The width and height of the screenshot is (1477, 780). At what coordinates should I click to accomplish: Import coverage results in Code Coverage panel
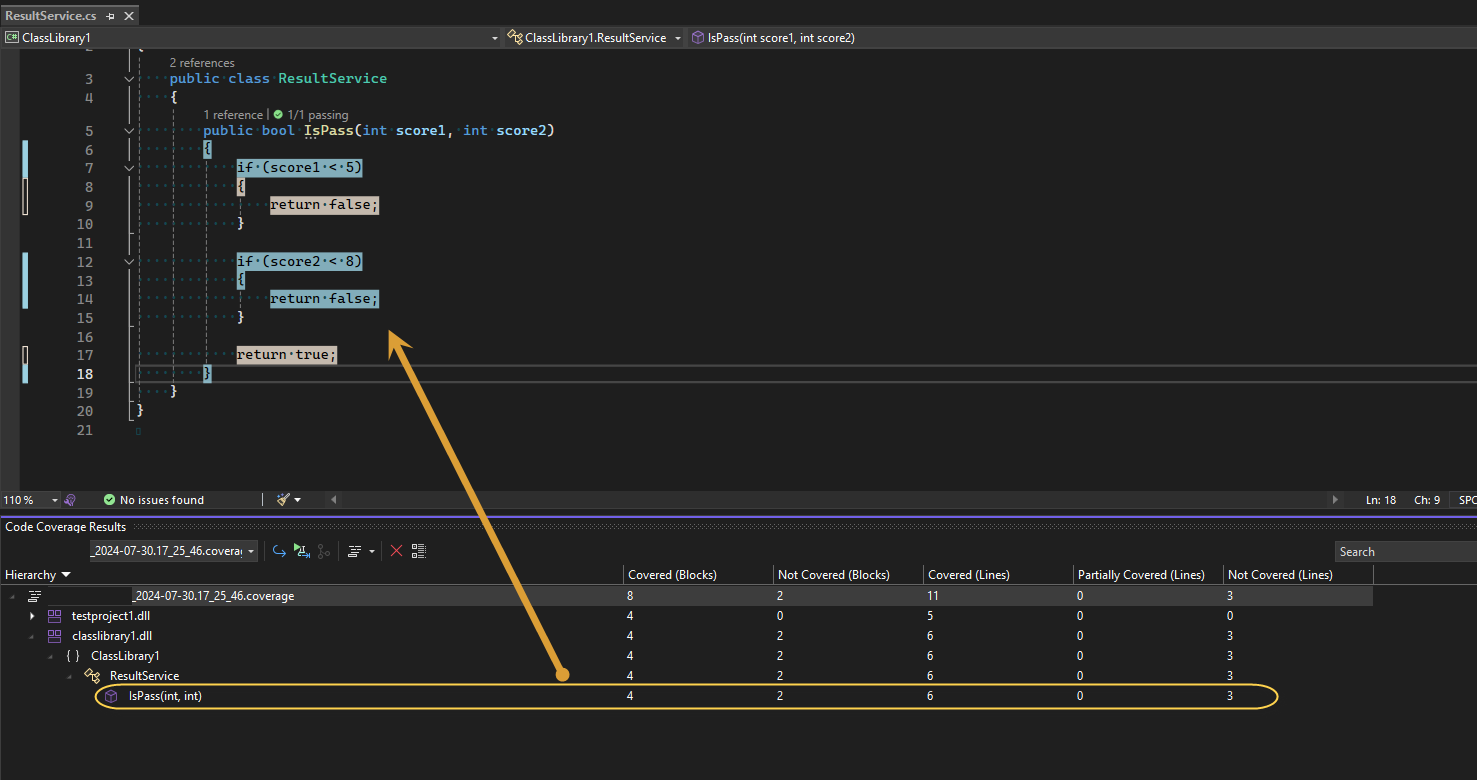(x=279, y=551)
